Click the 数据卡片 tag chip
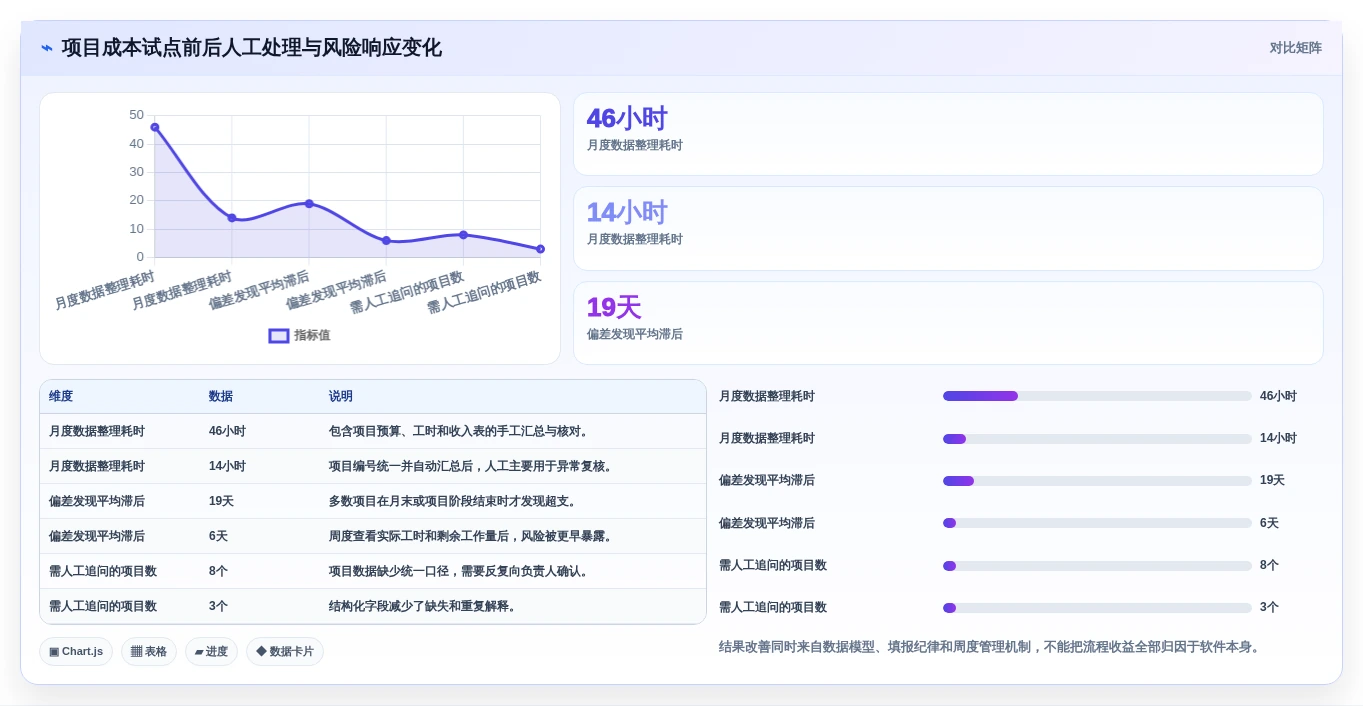The image size is (1363, 706). coord(285,652)
